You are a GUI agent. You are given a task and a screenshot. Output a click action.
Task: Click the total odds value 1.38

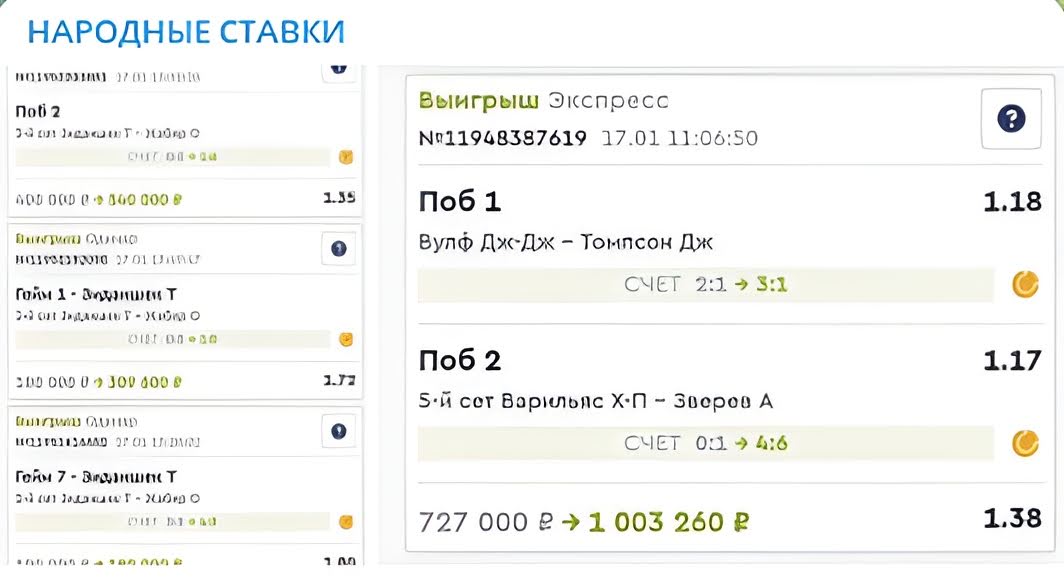coord(1011,519)
